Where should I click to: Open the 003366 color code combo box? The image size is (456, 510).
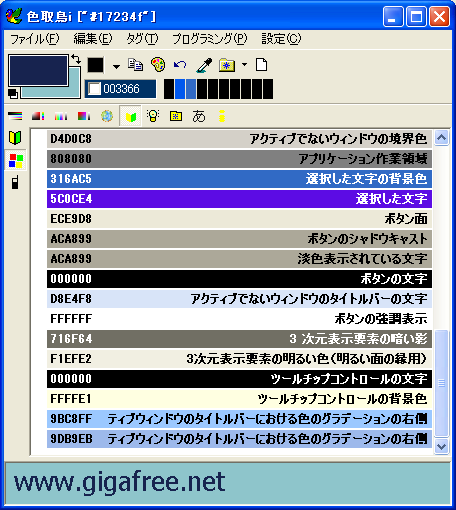tap(120, 89)
